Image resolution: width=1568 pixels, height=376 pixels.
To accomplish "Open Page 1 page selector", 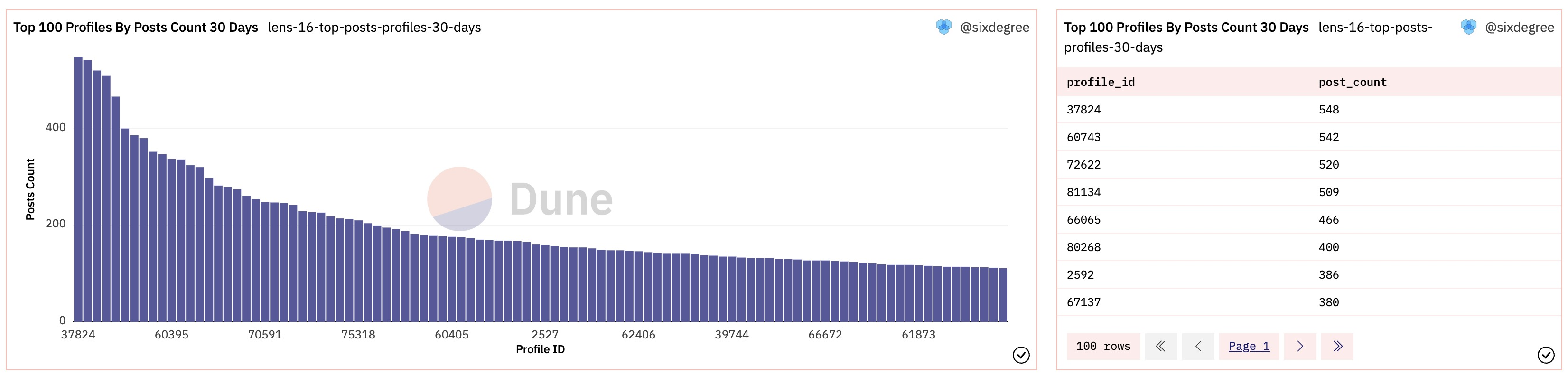I will [1249, 346].
